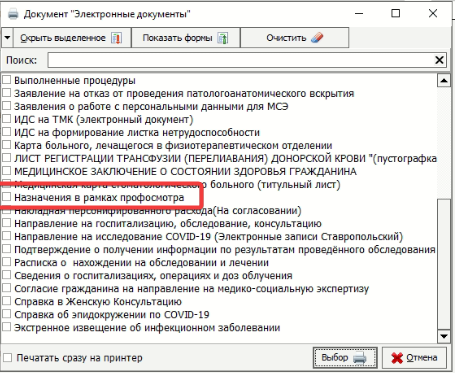Click scrollbar down arrow of the list

click(x=444, y=336)
